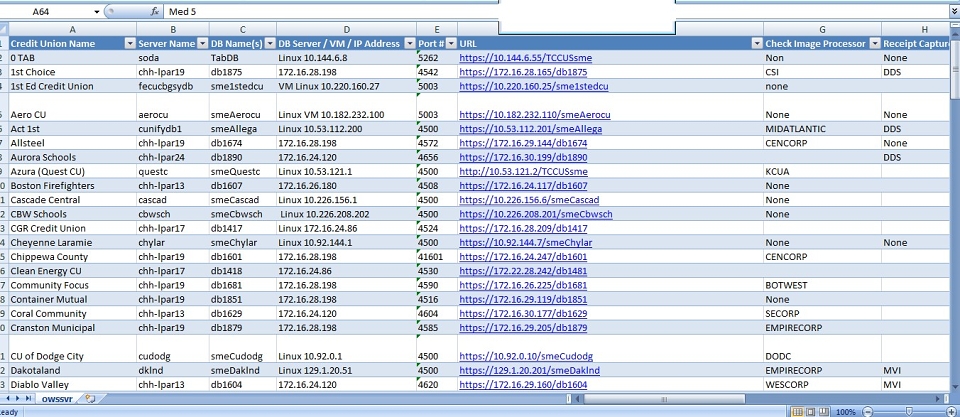Select column A header
The width and height of the screenshot is (960, 417).
[72, 29]
